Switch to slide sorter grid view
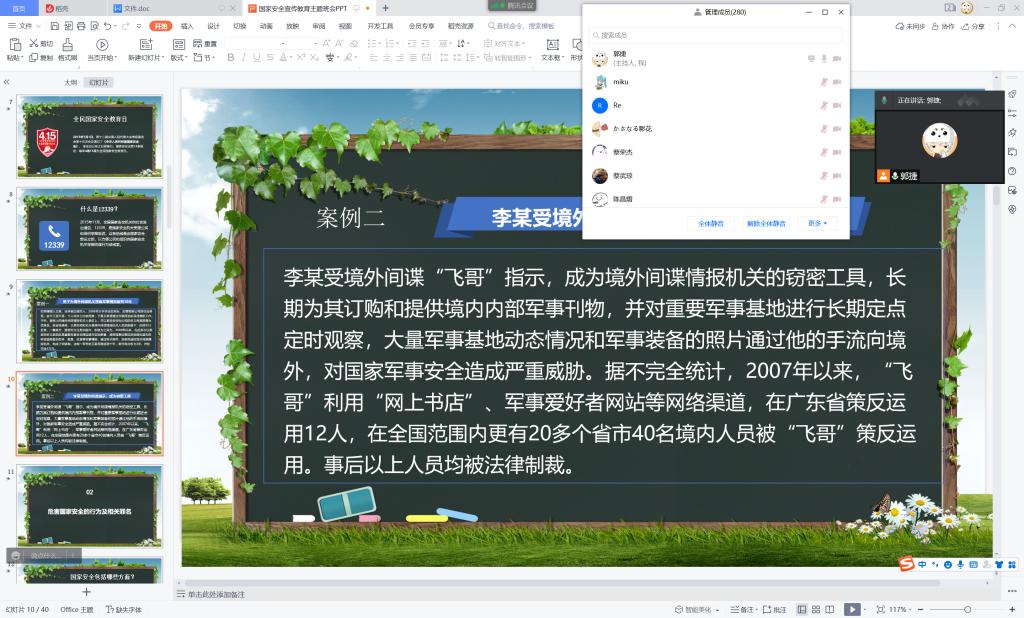The width and height of the screenshot is (1024, 618). click(x=816, y=609)
